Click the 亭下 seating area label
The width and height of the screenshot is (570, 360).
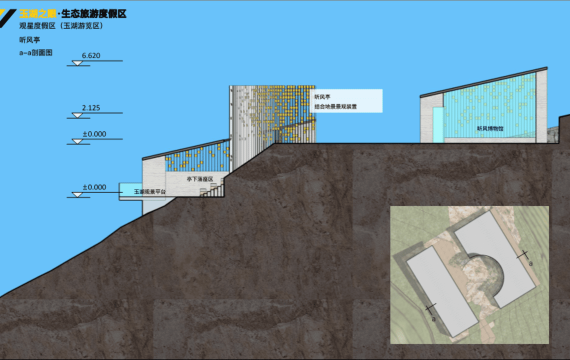pos(200,179)
